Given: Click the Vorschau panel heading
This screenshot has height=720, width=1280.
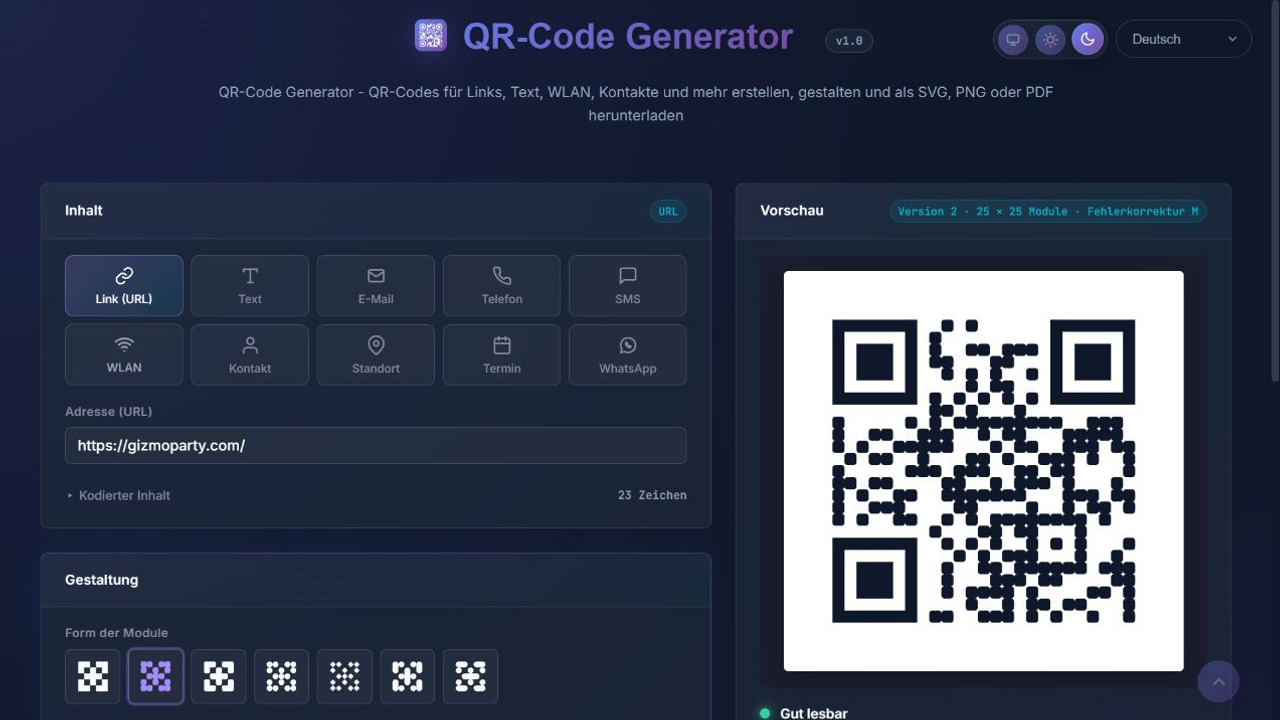Looking at the screenshot, I should click(792, 211).
